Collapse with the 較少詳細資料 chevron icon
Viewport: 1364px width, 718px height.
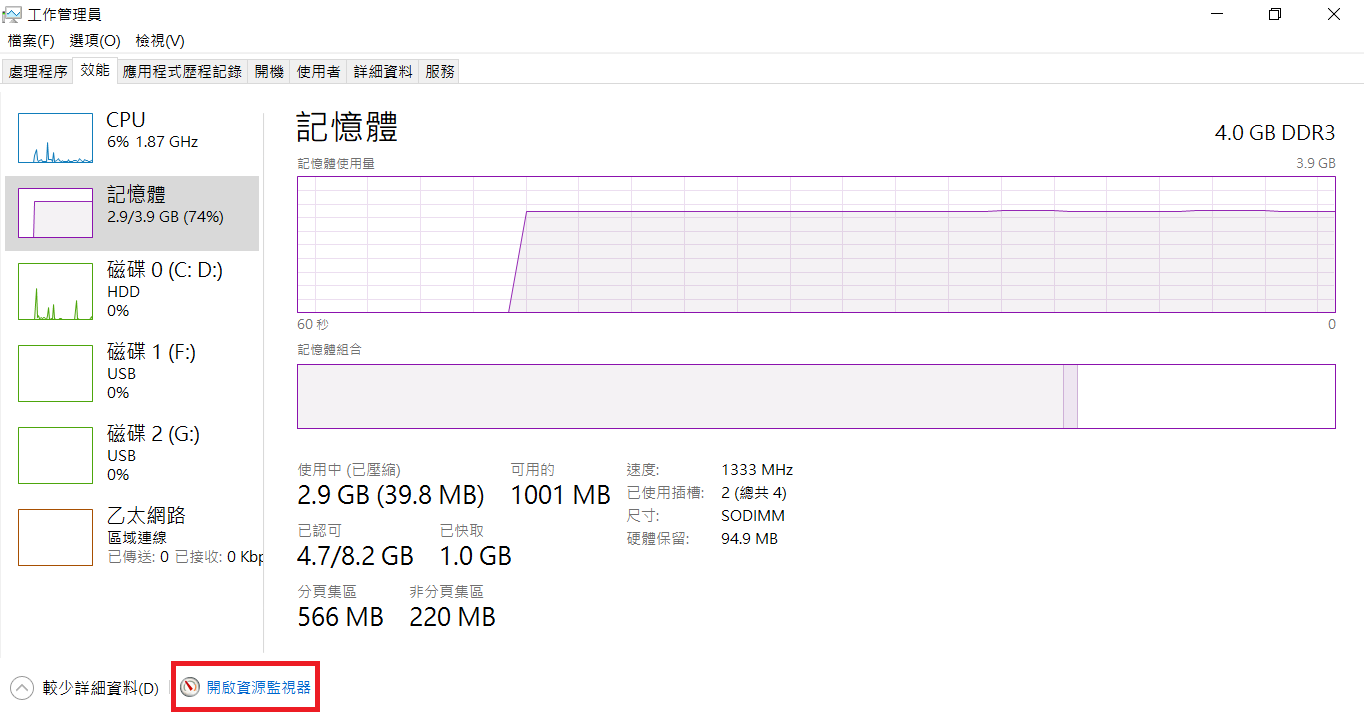22,688
